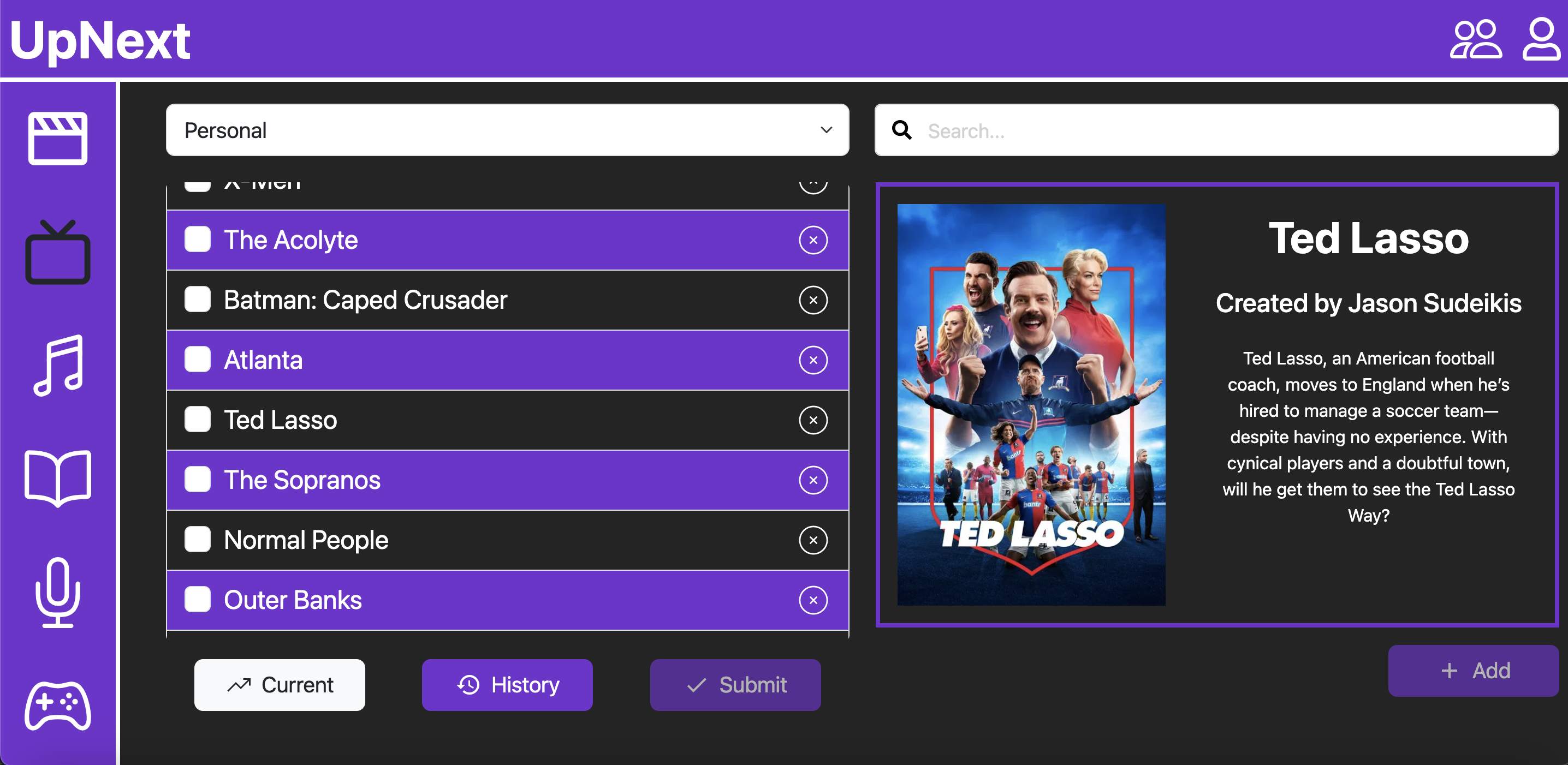Expand the Personal list dropdown
The height and width of the screenshot is (765, 1568).
(x=507, y=130)
